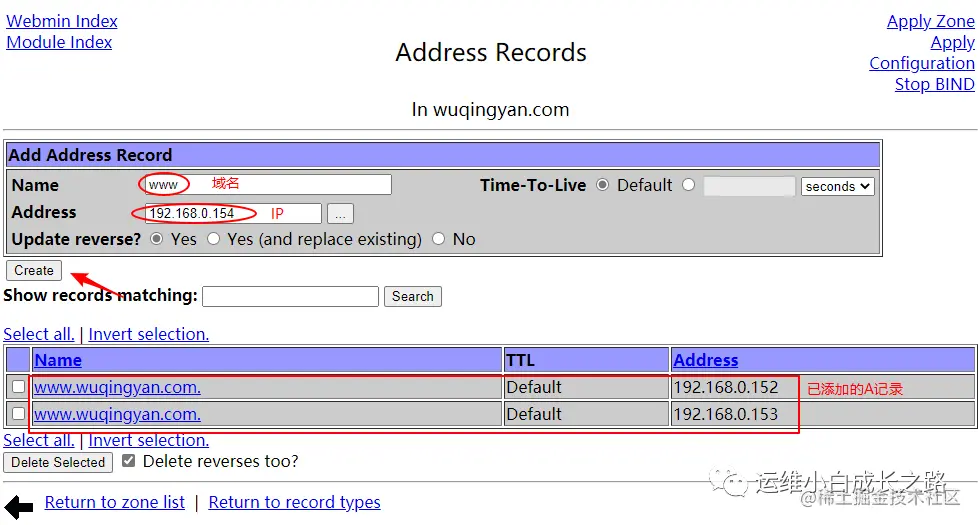Image resolution: width=978 pixels, height=525 pixels.
Task: Open the seconds unit dropdown
Action: [838, 186]
